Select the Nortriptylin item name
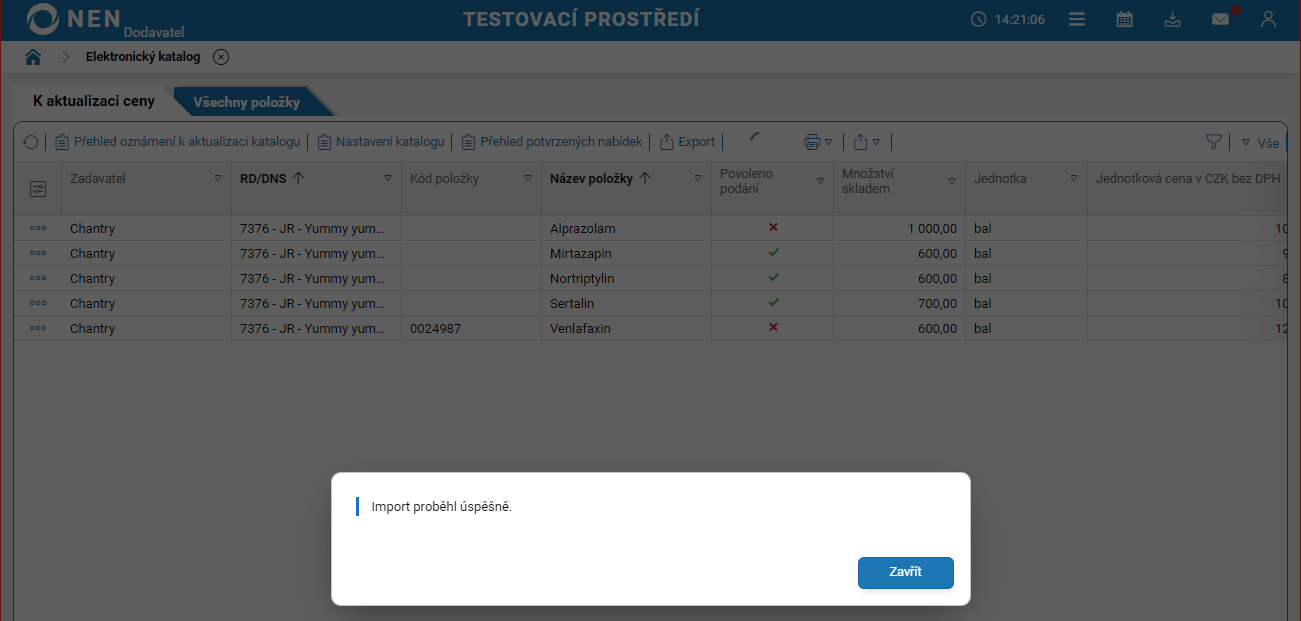The width and height of the screenshot is (1301, 621). 583,279
